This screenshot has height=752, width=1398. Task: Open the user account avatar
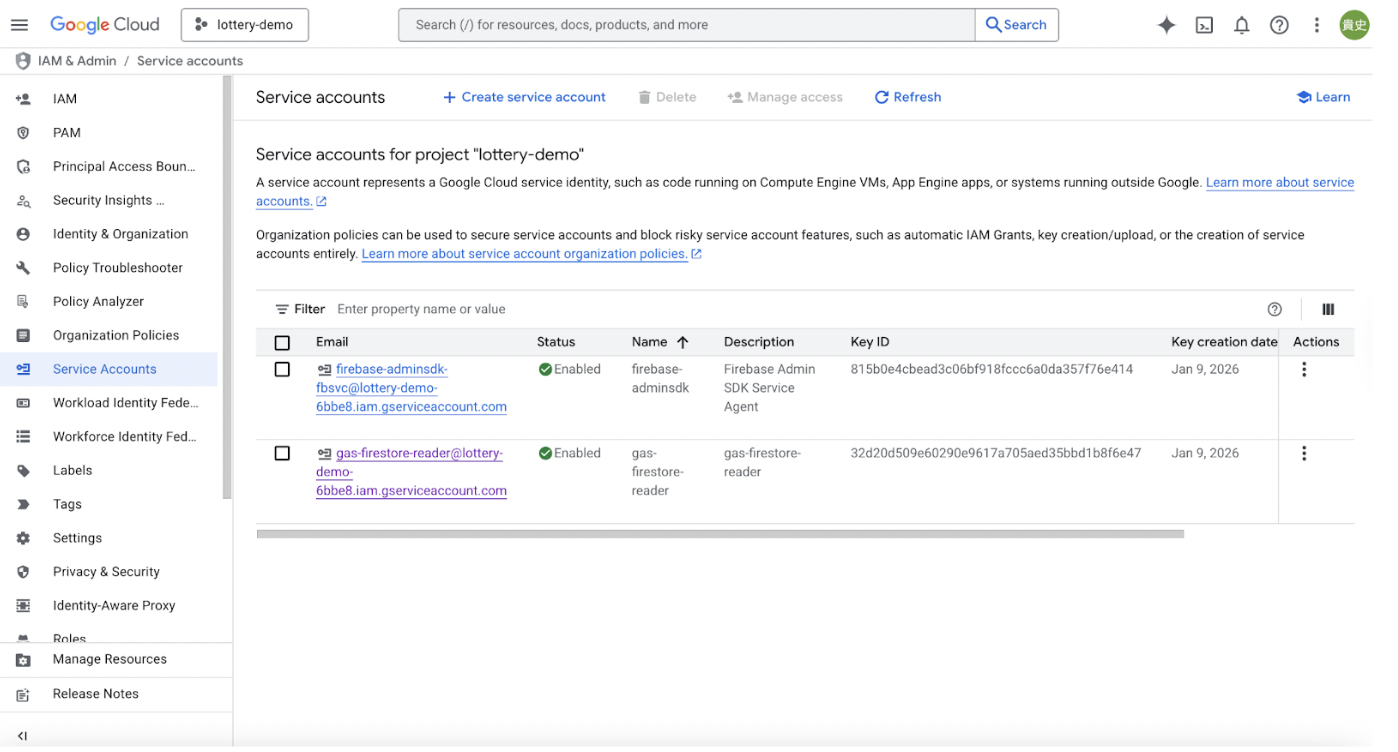[1354, 25]
